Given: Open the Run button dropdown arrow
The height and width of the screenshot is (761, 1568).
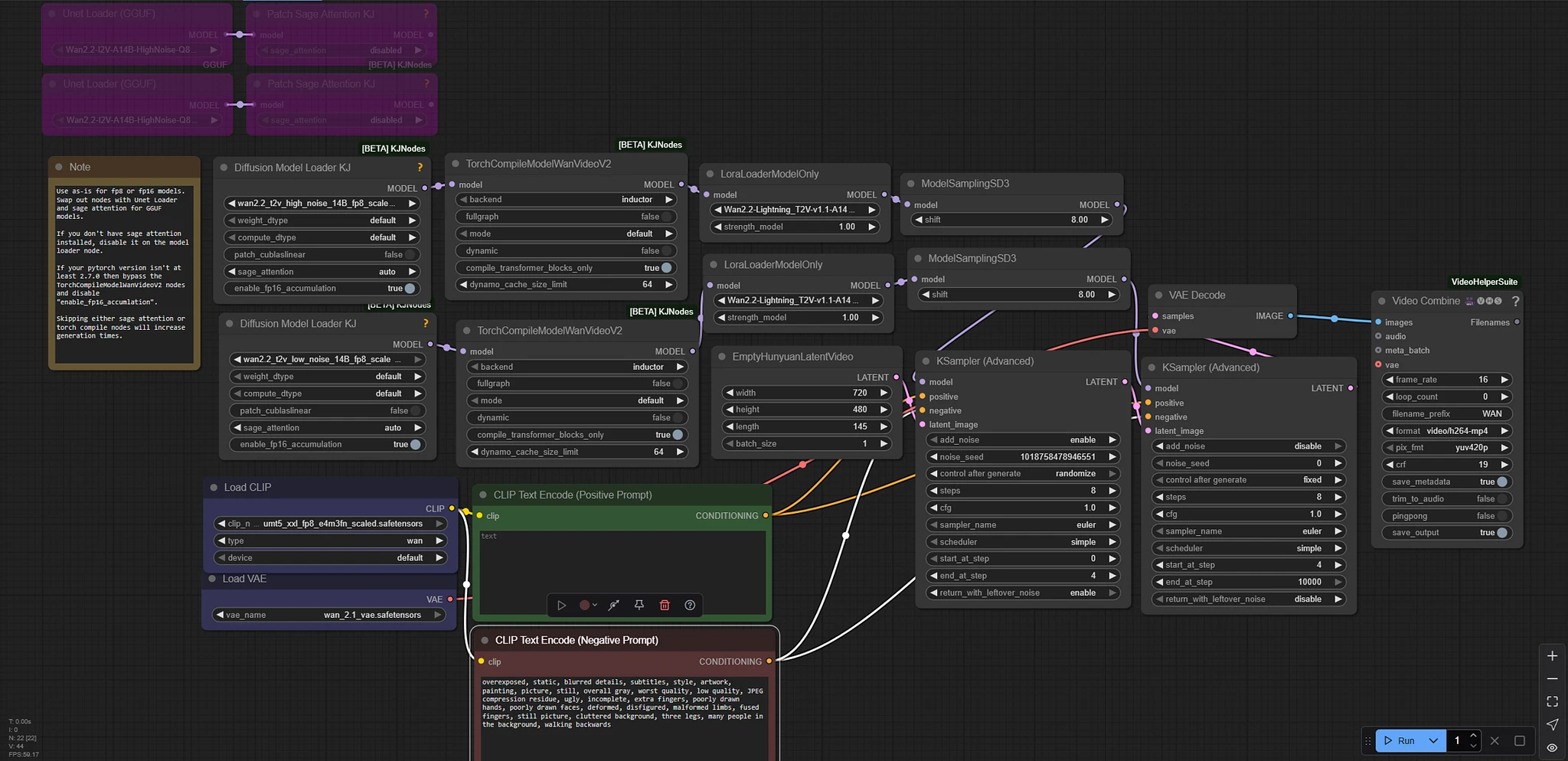Looking at the screenshot, I should (x=1433, y=740).
